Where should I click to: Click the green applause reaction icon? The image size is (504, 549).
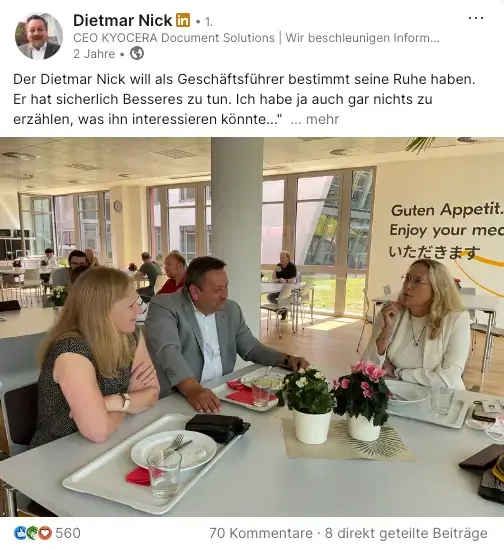[x=32, y=533]
